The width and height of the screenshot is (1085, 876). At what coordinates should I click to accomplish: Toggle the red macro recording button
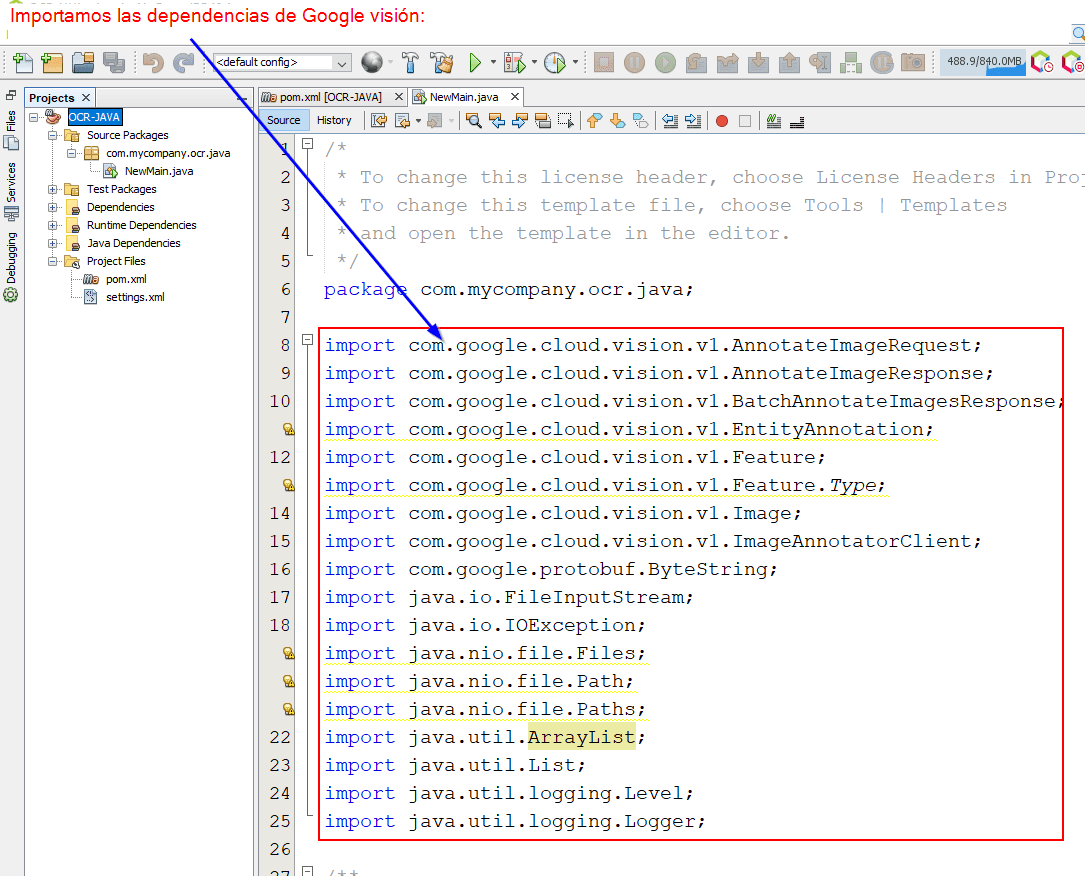coord(721,121)
